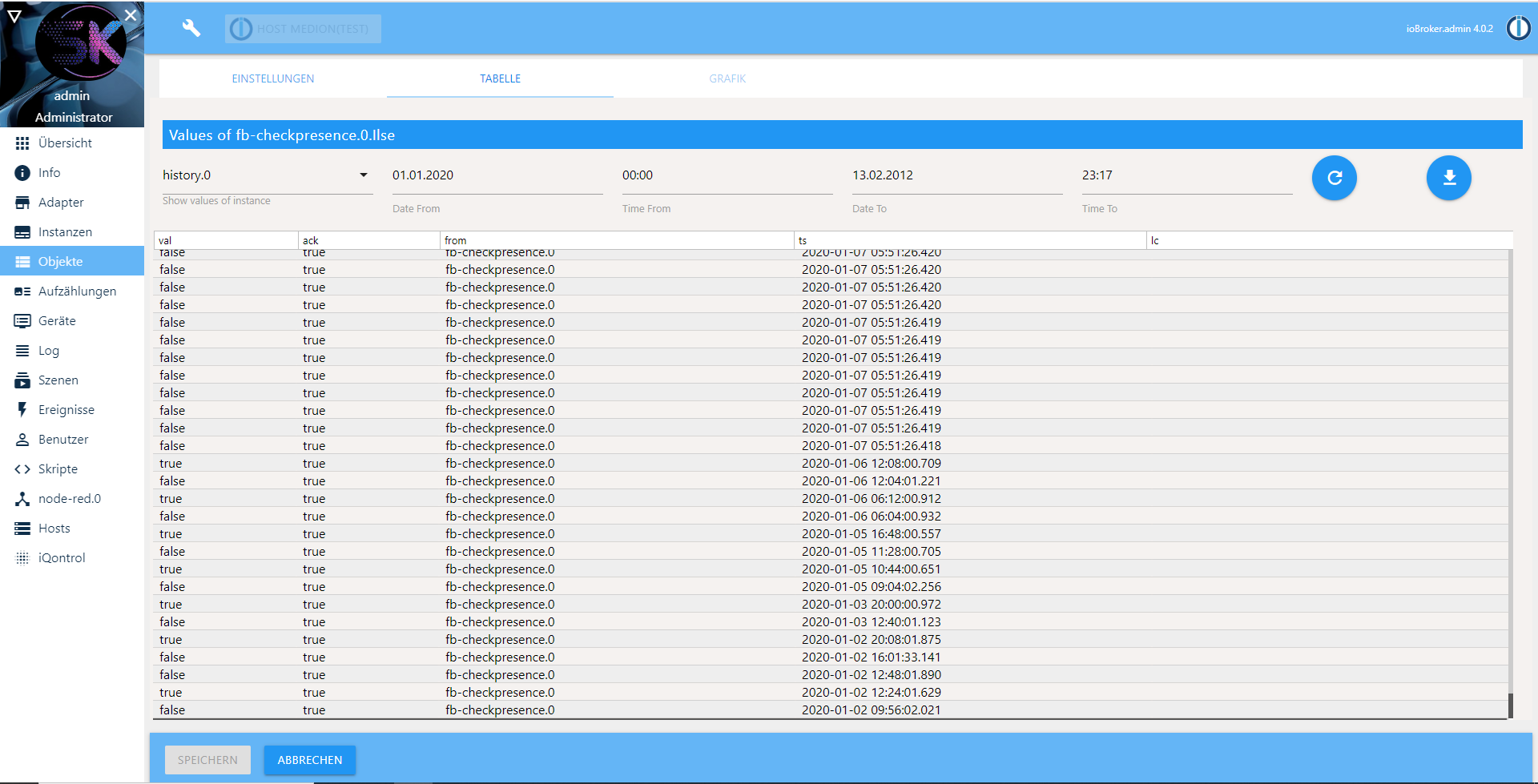1538x784 pixels.
Task: Click timestamp 2020-01-02 09:56:02.021
Action: [x=872, y=710]
